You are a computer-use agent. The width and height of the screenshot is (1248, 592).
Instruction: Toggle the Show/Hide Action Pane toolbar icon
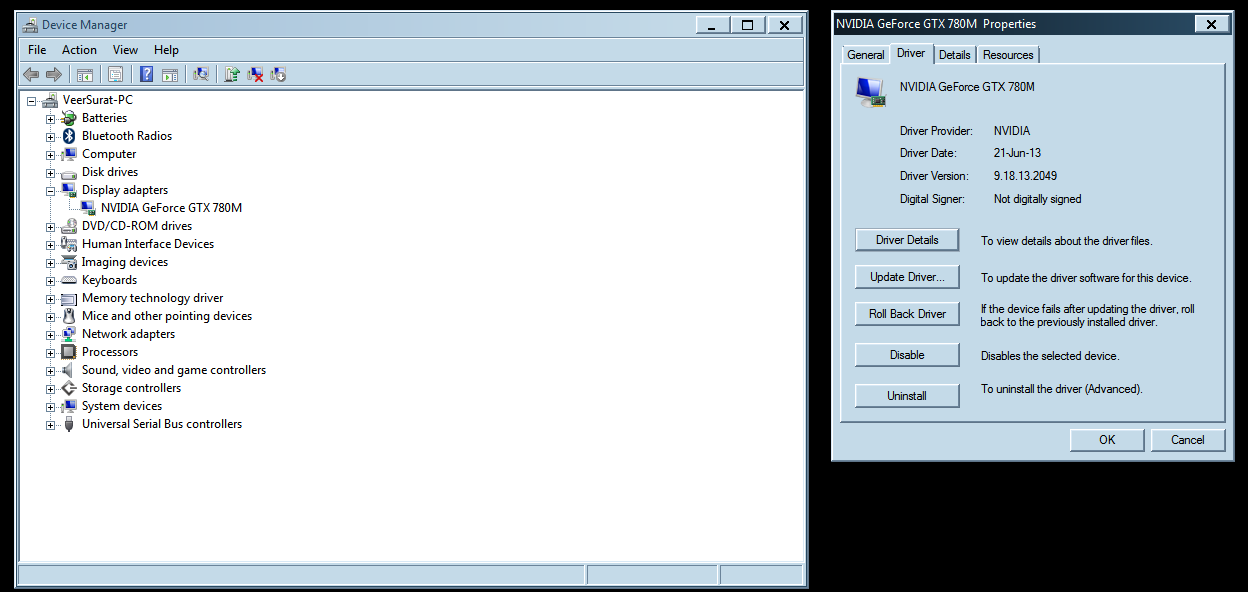click(170, 74)
